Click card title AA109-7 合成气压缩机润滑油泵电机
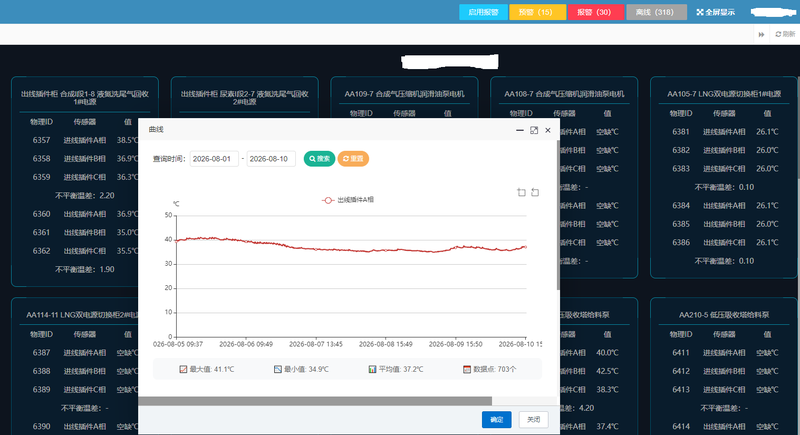The image size is (800, 435). tap(405, 94)
